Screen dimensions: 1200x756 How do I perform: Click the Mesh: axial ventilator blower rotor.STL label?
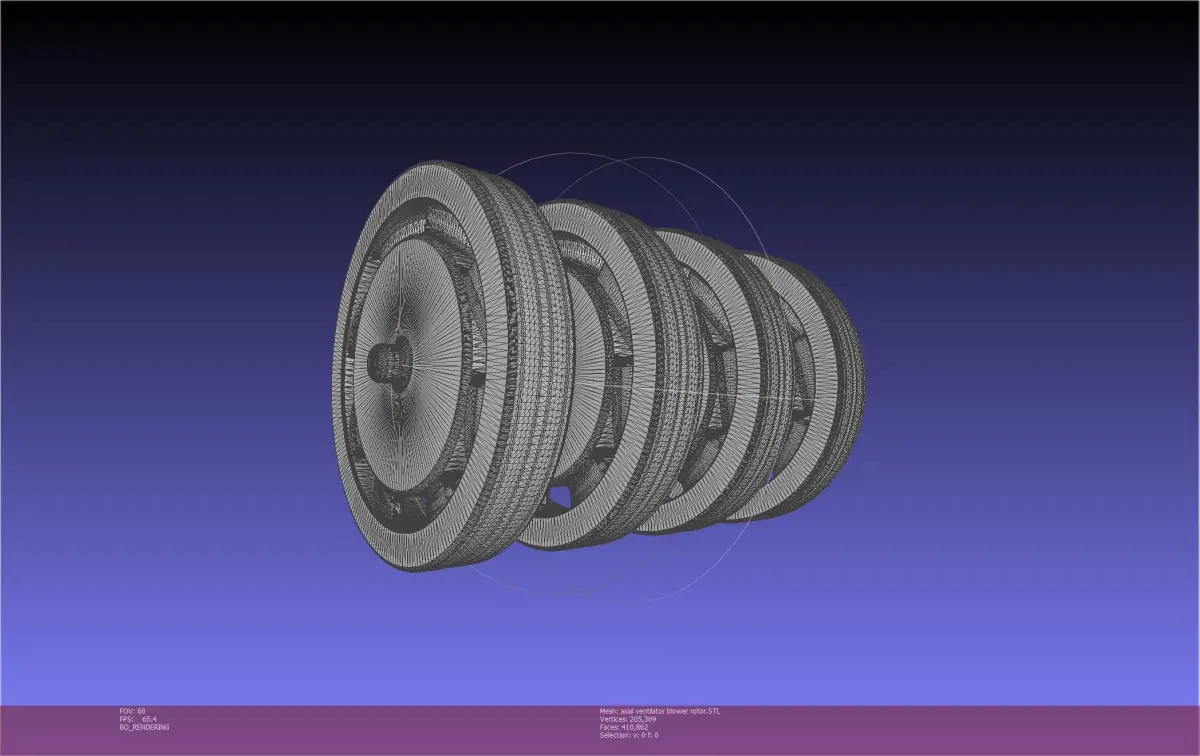point(659,711)
